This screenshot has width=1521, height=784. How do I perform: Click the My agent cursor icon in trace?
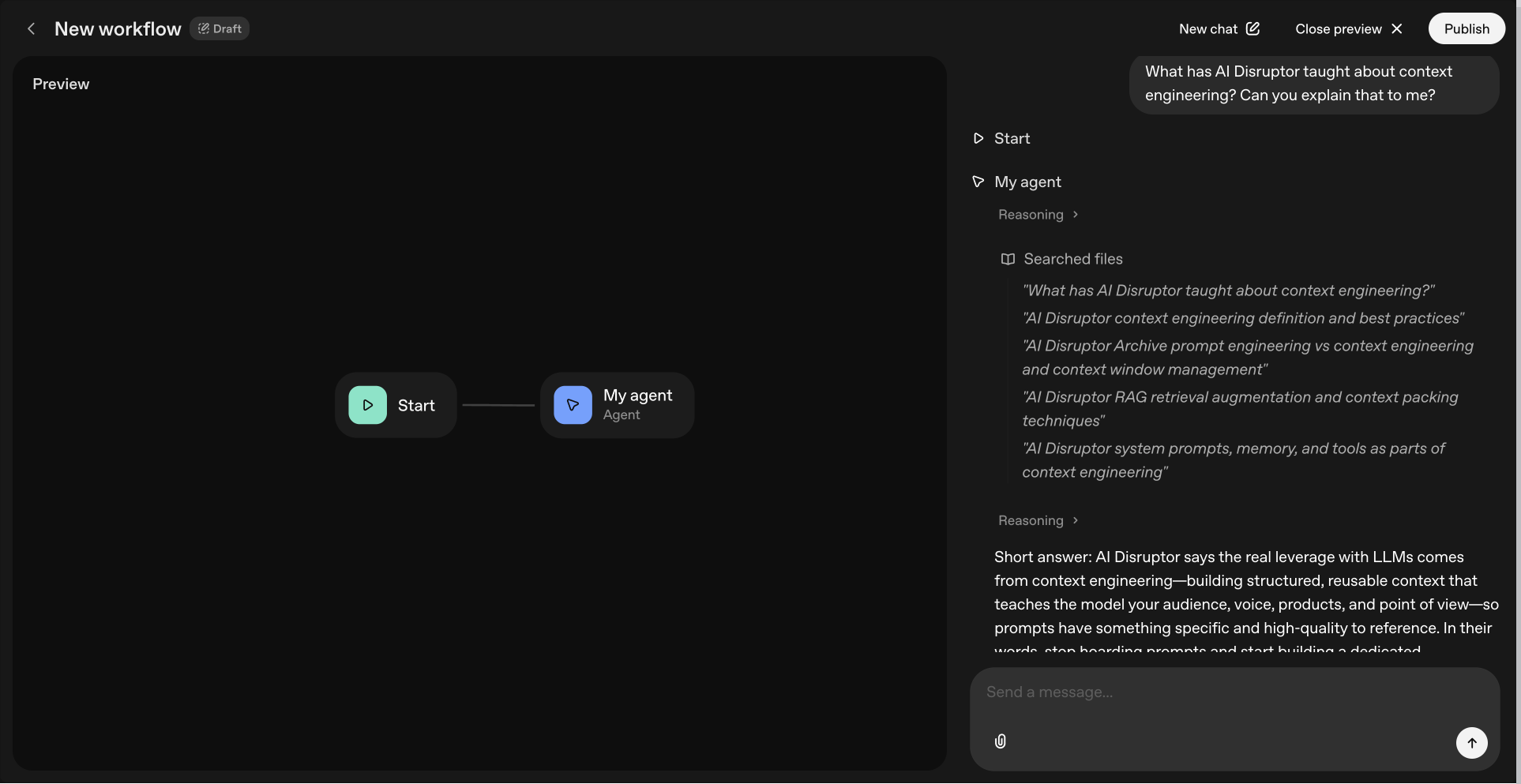pyautogui.click(x=978, y=182)
